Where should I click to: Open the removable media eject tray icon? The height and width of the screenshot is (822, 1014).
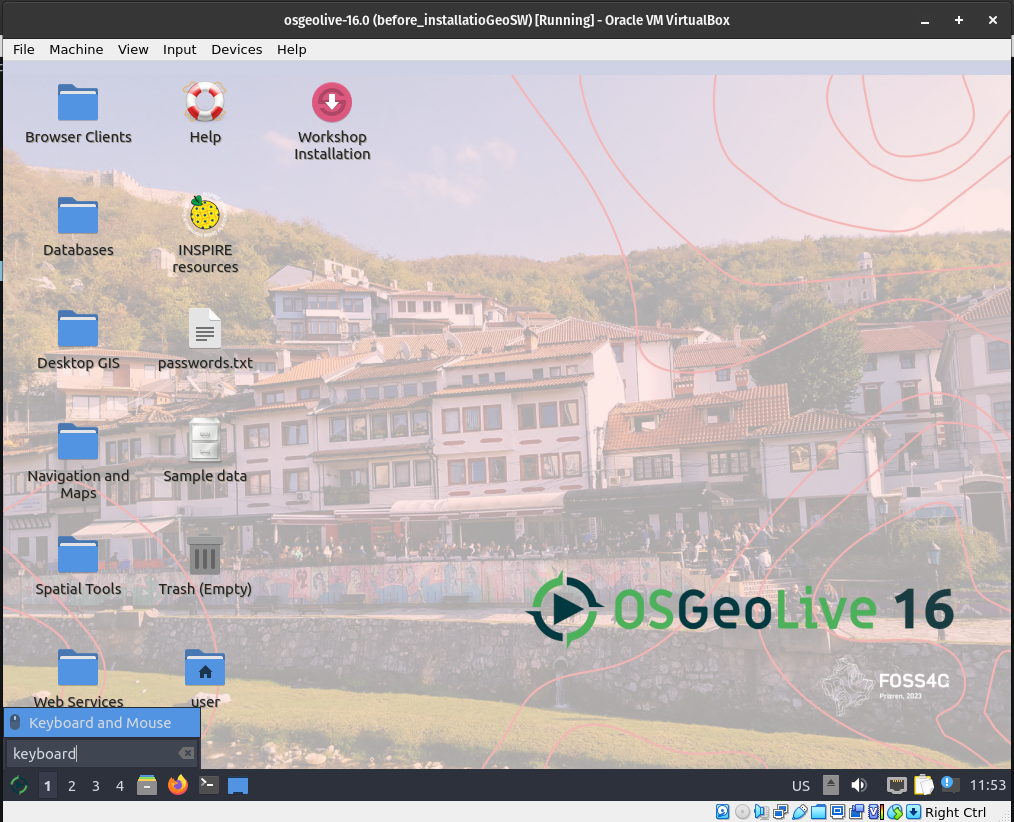(x=830, y=785)
